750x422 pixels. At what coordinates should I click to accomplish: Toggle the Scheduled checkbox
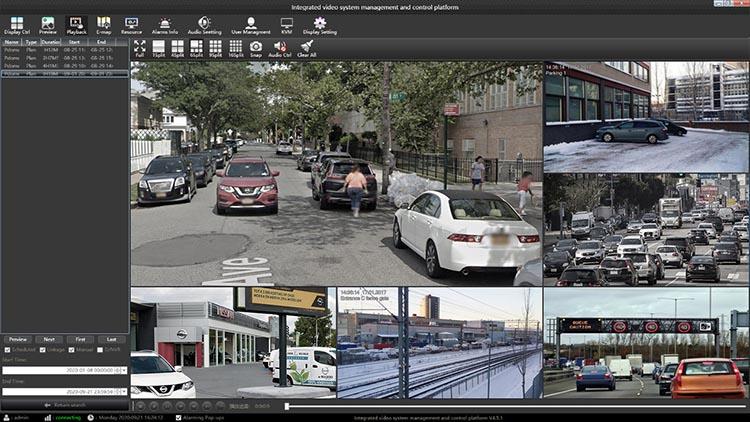click(7, 350)
